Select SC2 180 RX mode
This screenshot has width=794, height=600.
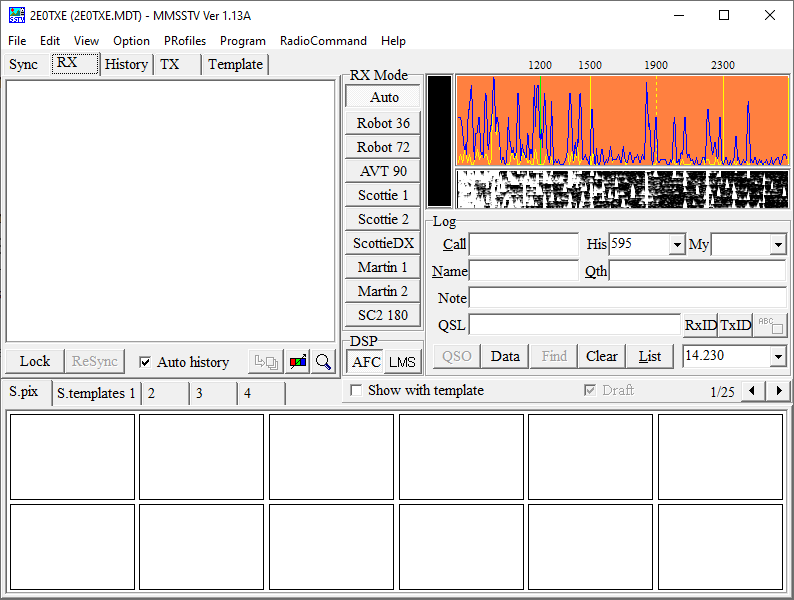tap(383, 315)
